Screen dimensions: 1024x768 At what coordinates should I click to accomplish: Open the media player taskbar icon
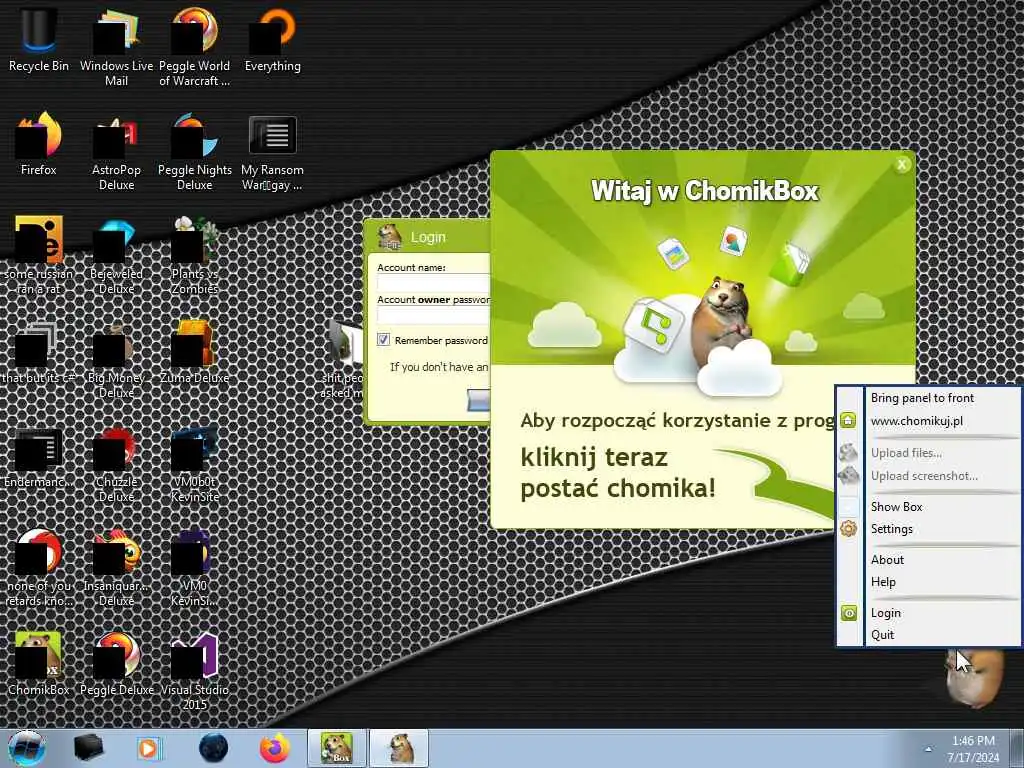(150, 748)
